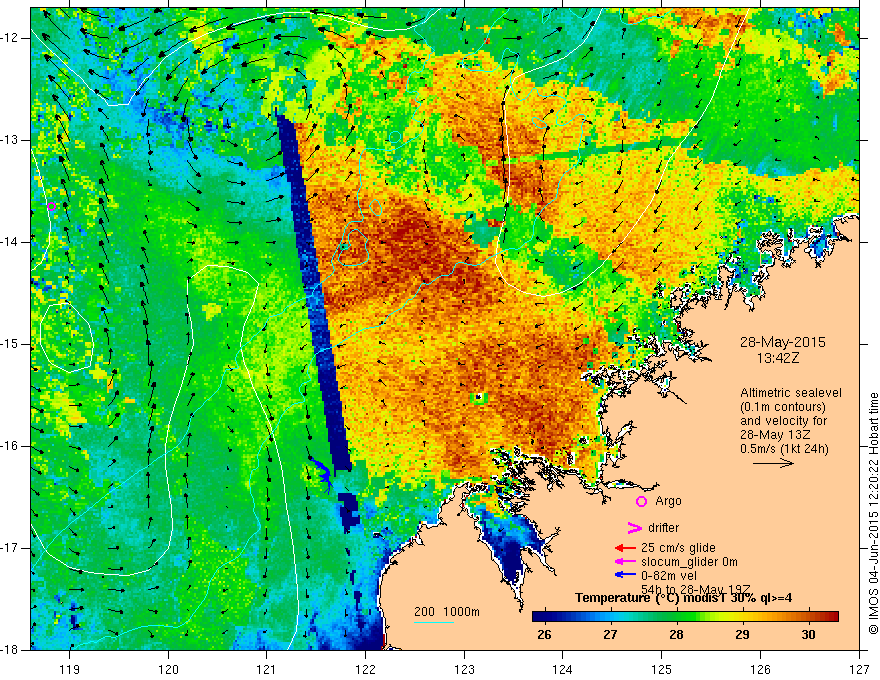880x680 pixels.
Task: Click the longitude axis label 120
Action: click(x=168, y=669)
